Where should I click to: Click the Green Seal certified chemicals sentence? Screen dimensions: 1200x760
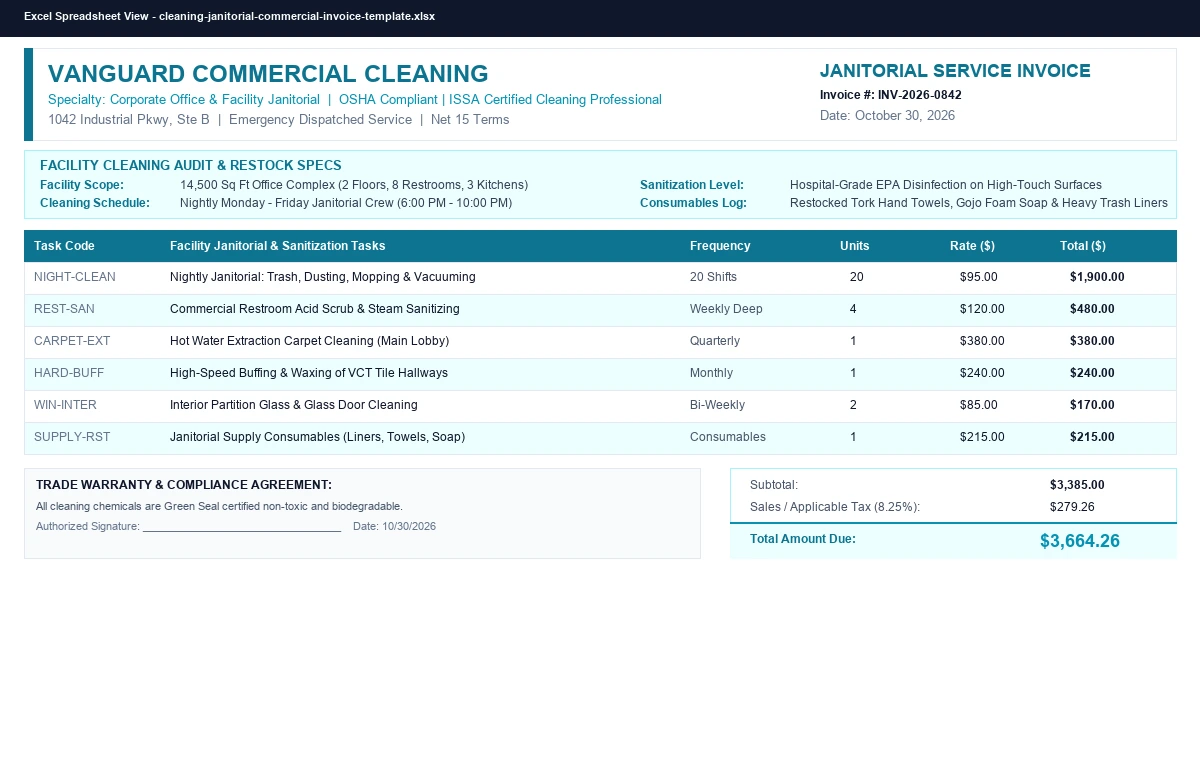pos(219,507)
